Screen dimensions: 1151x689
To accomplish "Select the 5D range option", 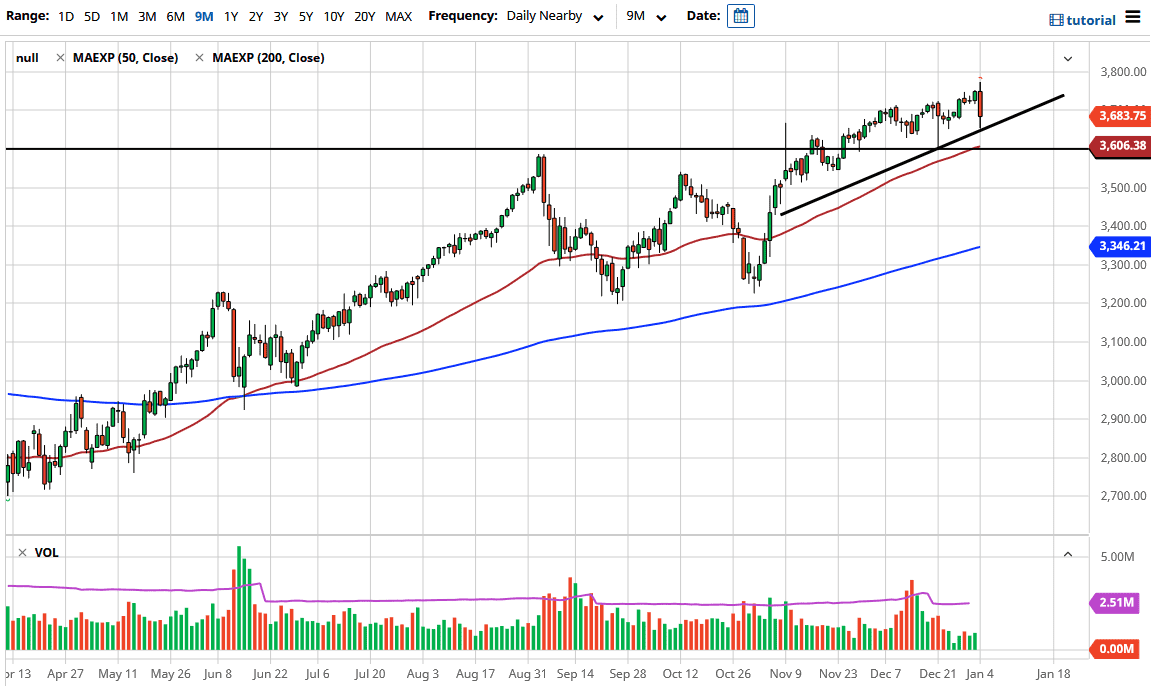I will pos(91,16).
